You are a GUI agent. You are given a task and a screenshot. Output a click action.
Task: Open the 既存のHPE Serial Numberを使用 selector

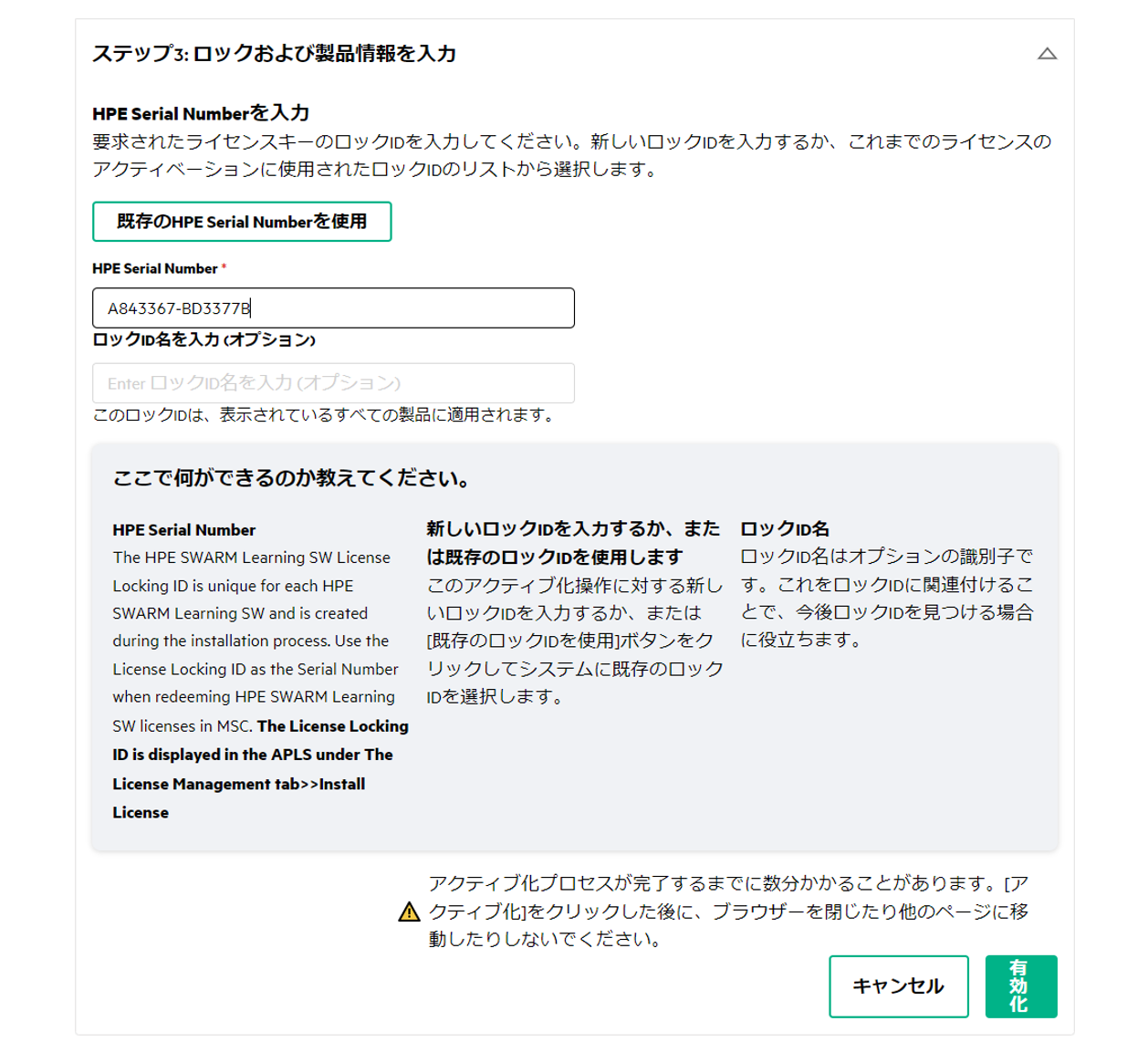(x=242, y=221)
